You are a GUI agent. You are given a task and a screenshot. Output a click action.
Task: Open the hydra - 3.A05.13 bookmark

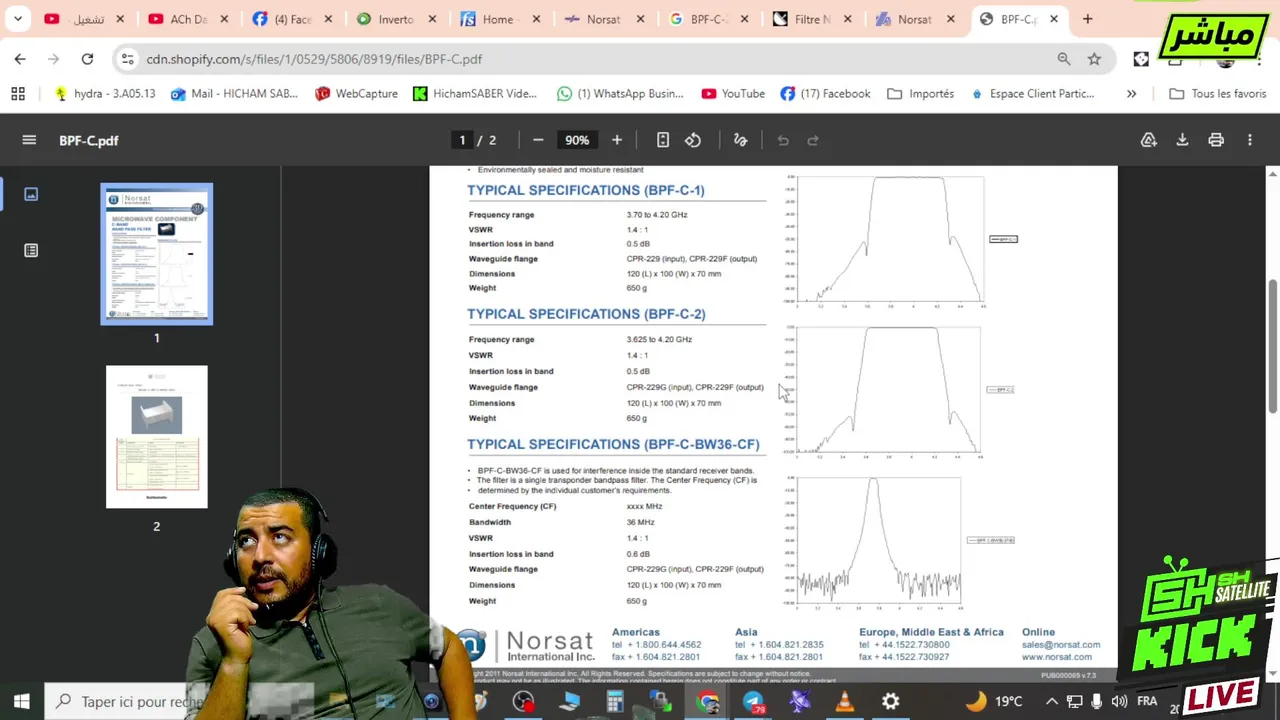(x=104, y=94)
